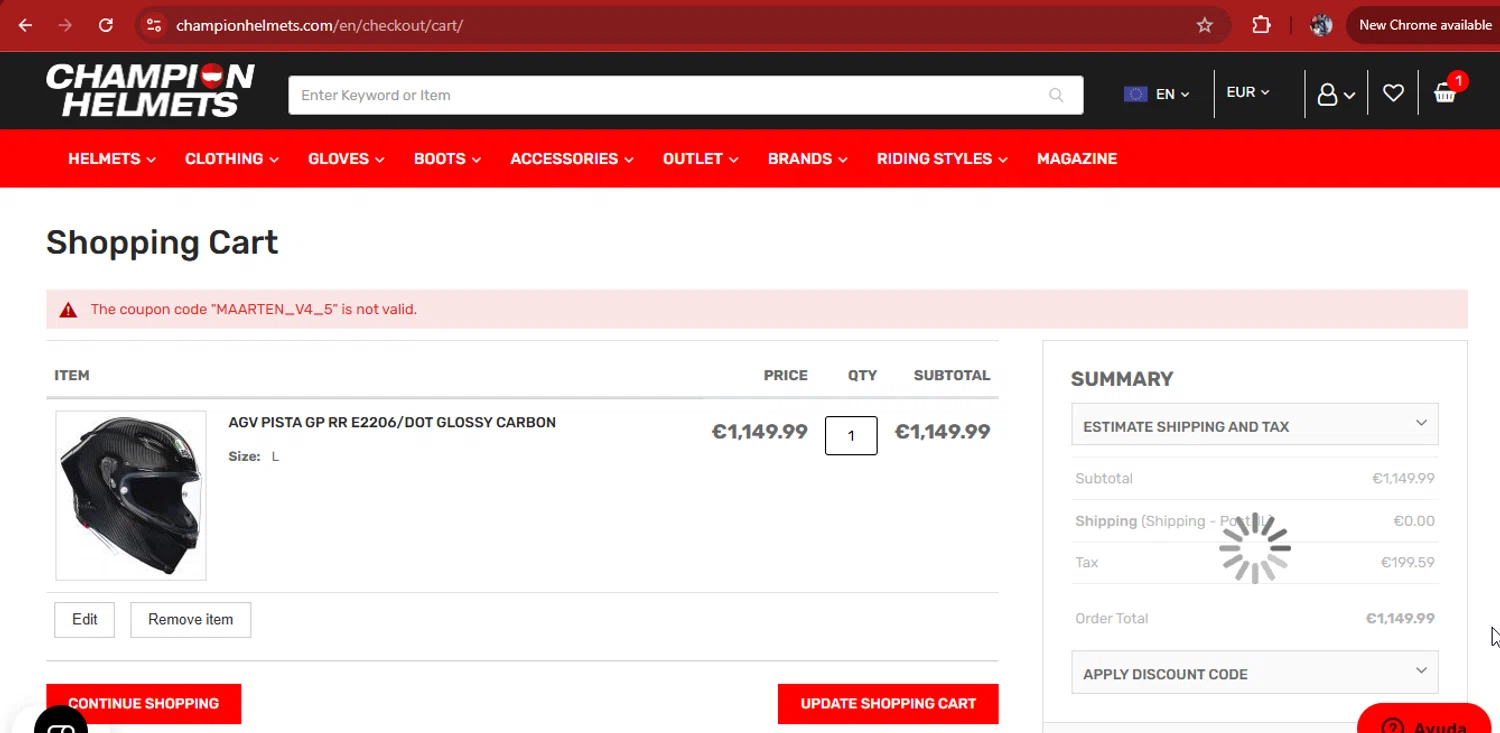The image size is (1500, 733).
Task: Open the GLOVES menu
Action: click(346, 159)
